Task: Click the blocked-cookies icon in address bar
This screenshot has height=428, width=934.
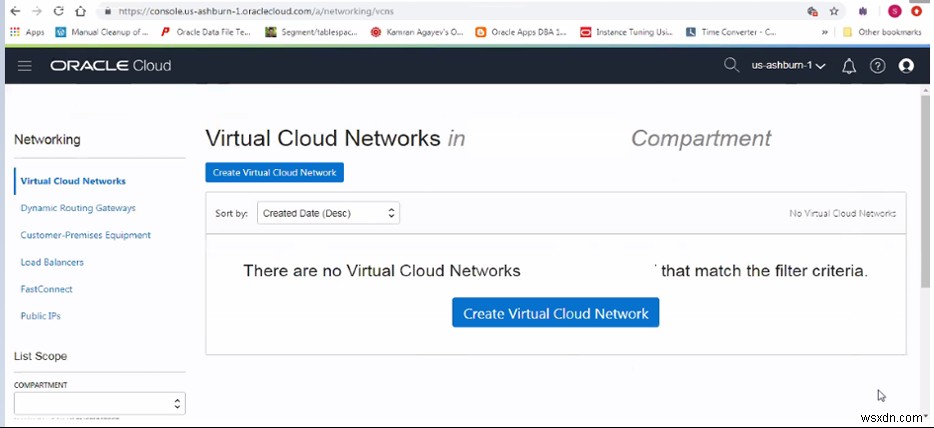Action: (x=812, y=11)
